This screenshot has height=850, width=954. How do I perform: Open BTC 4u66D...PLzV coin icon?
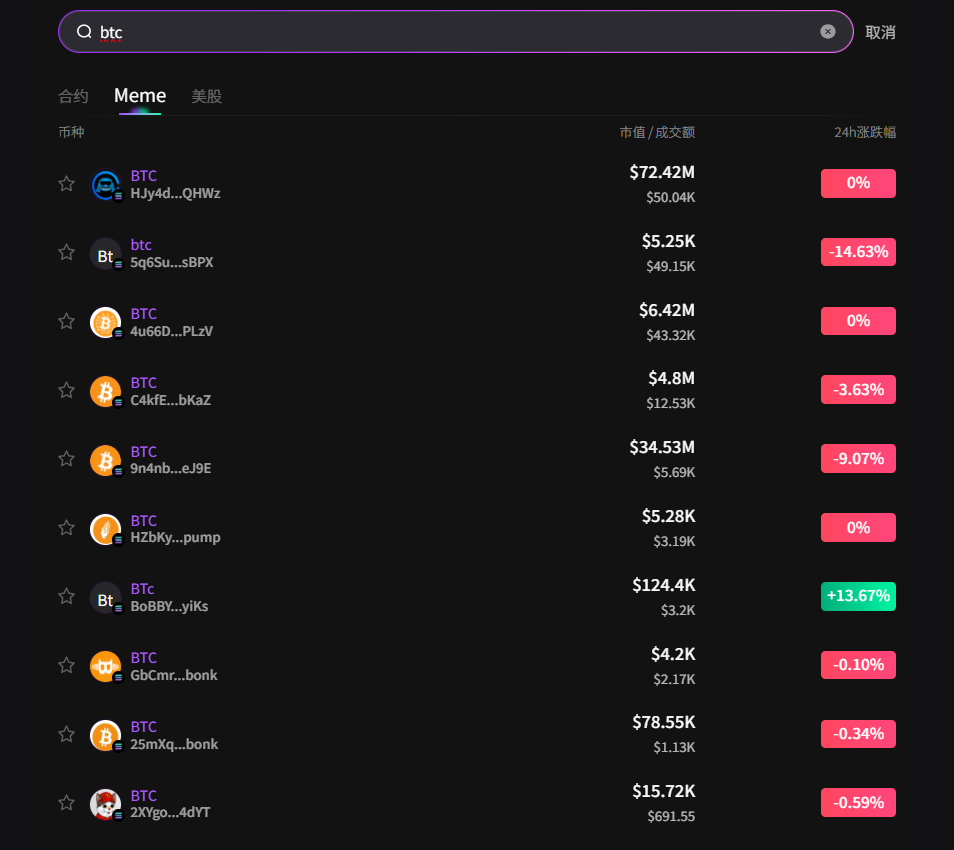pyautogui.click(x=106, y=322)
